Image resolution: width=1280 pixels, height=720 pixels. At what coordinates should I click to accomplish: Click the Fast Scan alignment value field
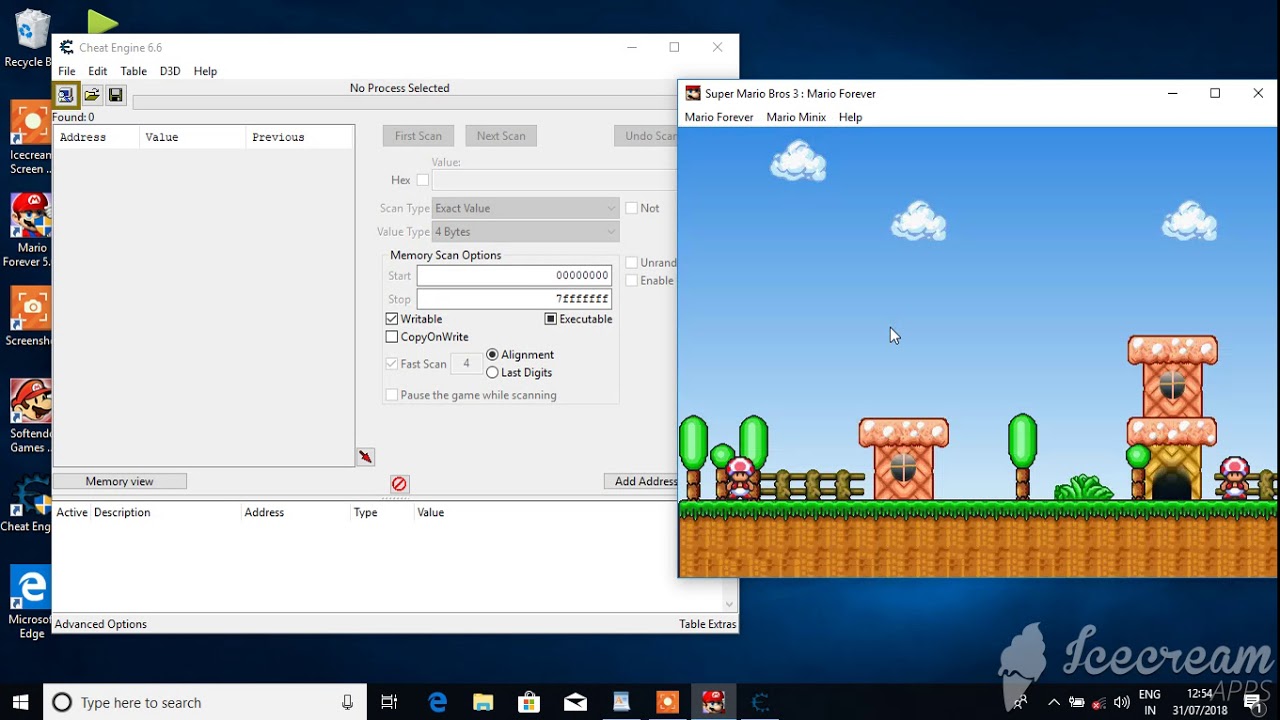(466, 364)
